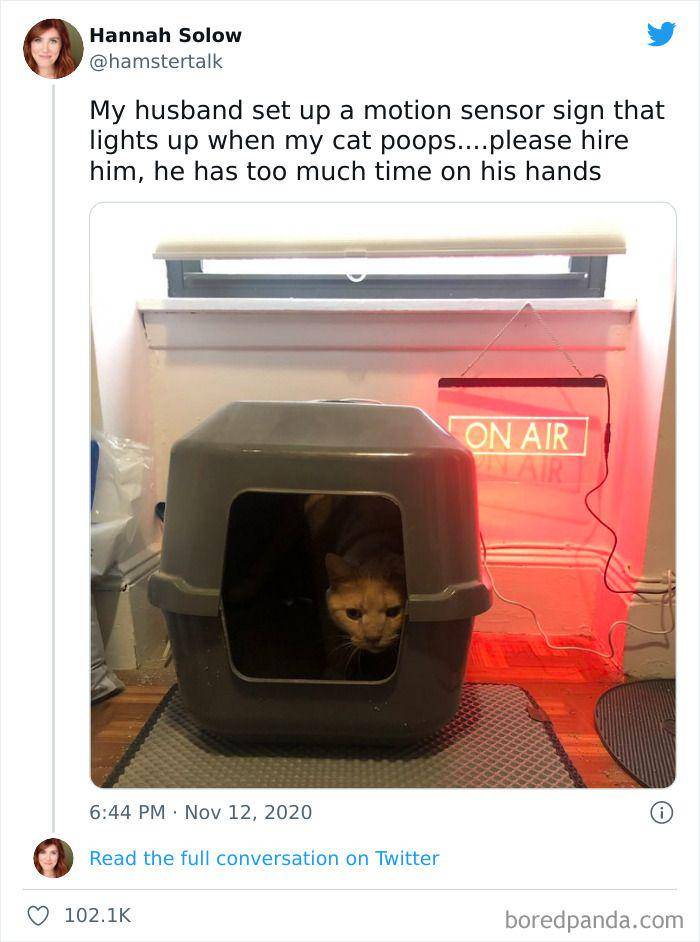
Task: Visit the boredpanda.com watermark
Action: [594, 920]
